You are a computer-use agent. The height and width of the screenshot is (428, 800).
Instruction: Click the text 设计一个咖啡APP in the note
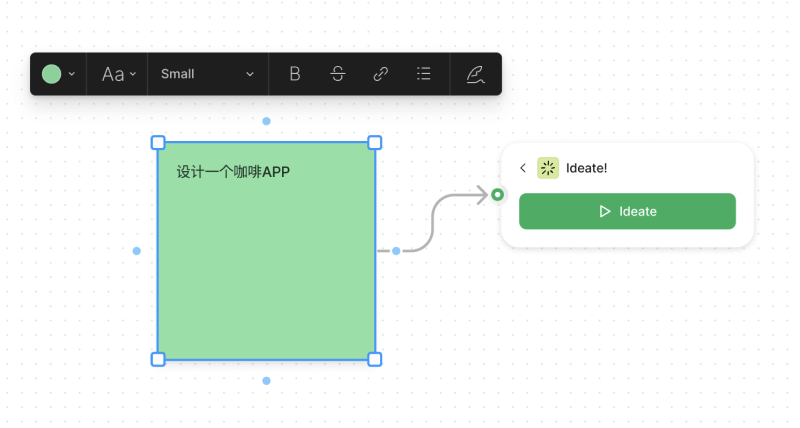tap(233, 172)
